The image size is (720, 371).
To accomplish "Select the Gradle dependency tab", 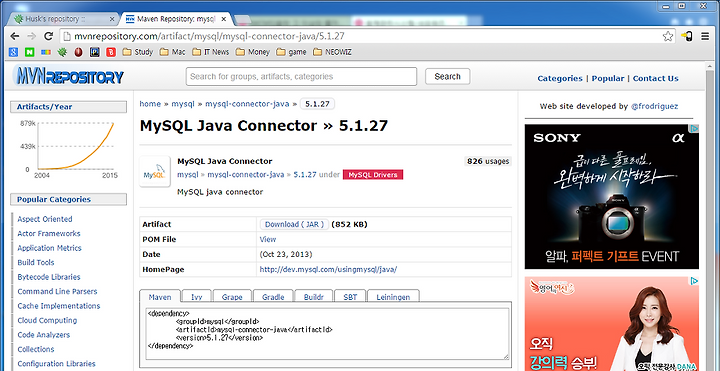I will click(273, 297).
